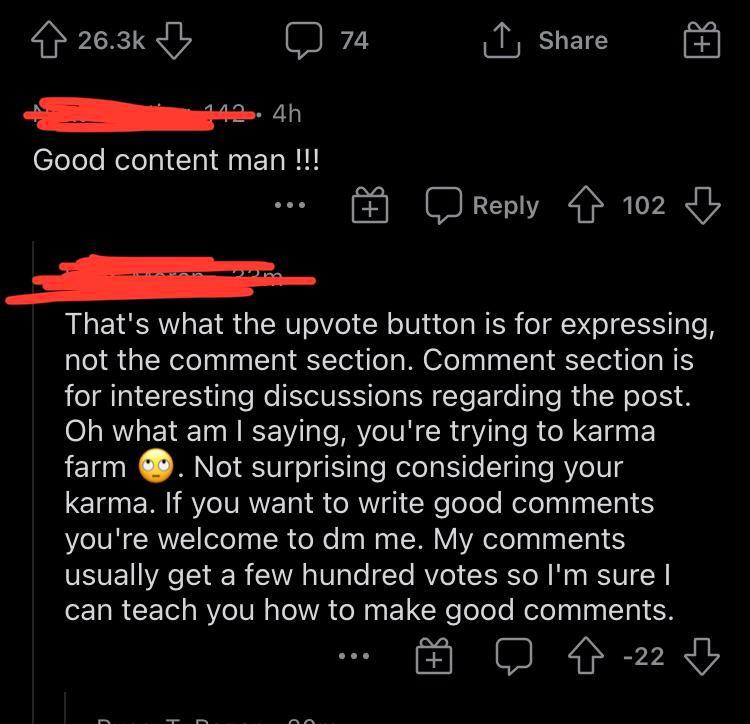Downvote the comment scored -22

click(x=702, y=657)
